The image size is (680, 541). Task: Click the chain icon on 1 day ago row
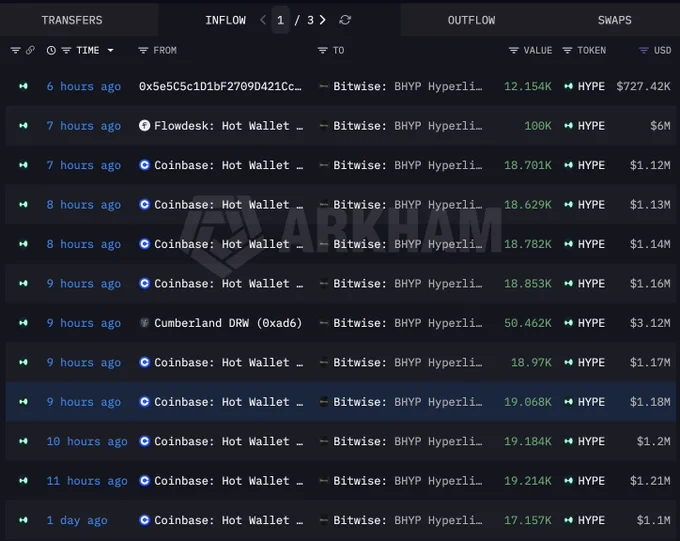(x=23, y=520)
